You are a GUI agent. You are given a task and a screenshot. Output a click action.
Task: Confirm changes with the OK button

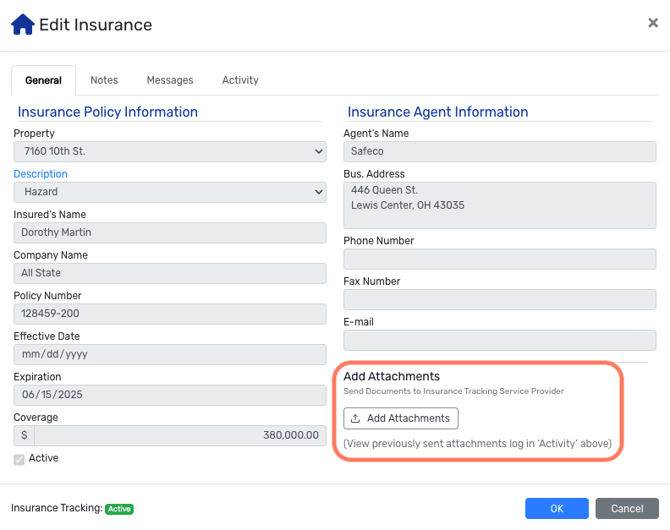click(557, 509)
